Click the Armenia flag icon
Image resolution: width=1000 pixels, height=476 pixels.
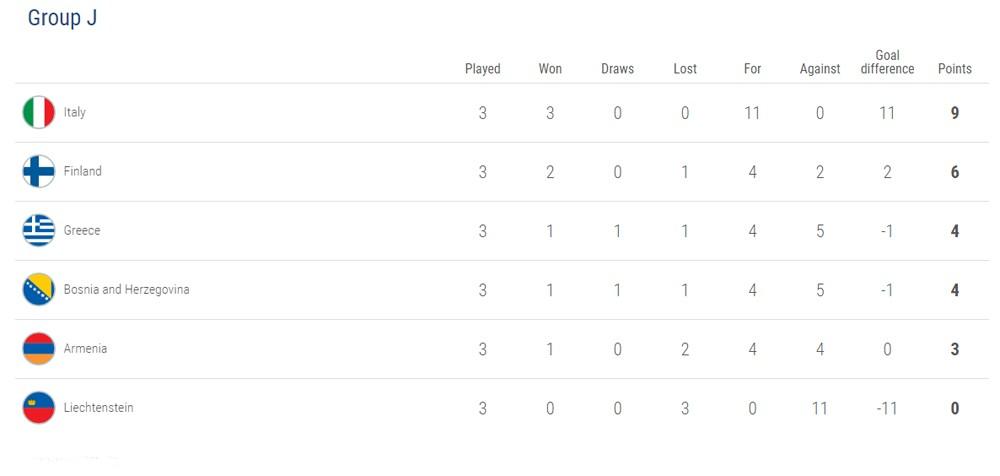tap(39, 348)
